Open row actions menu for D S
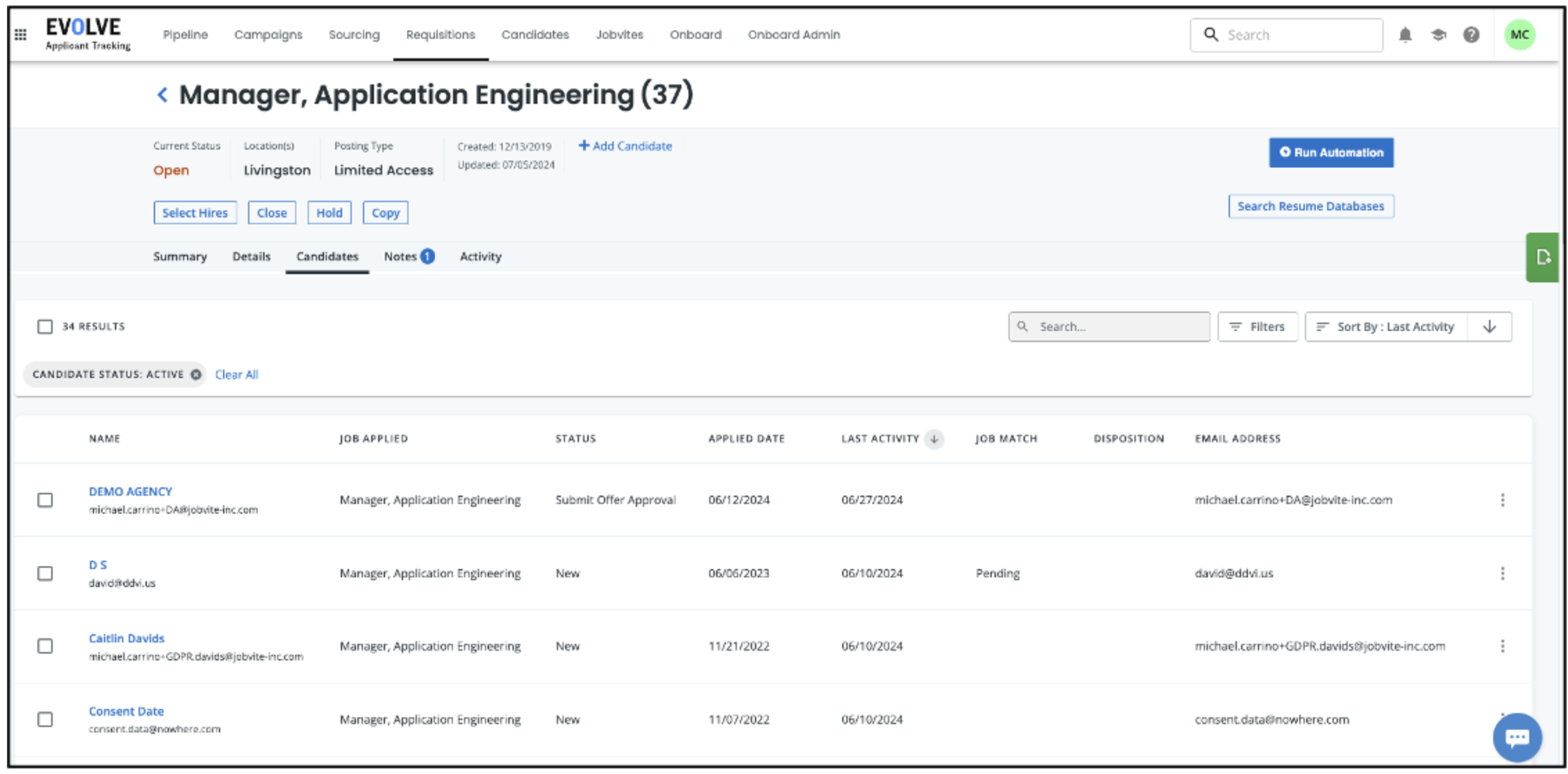The height and width of the screenshot is (774, 1568). [1502, 573]
